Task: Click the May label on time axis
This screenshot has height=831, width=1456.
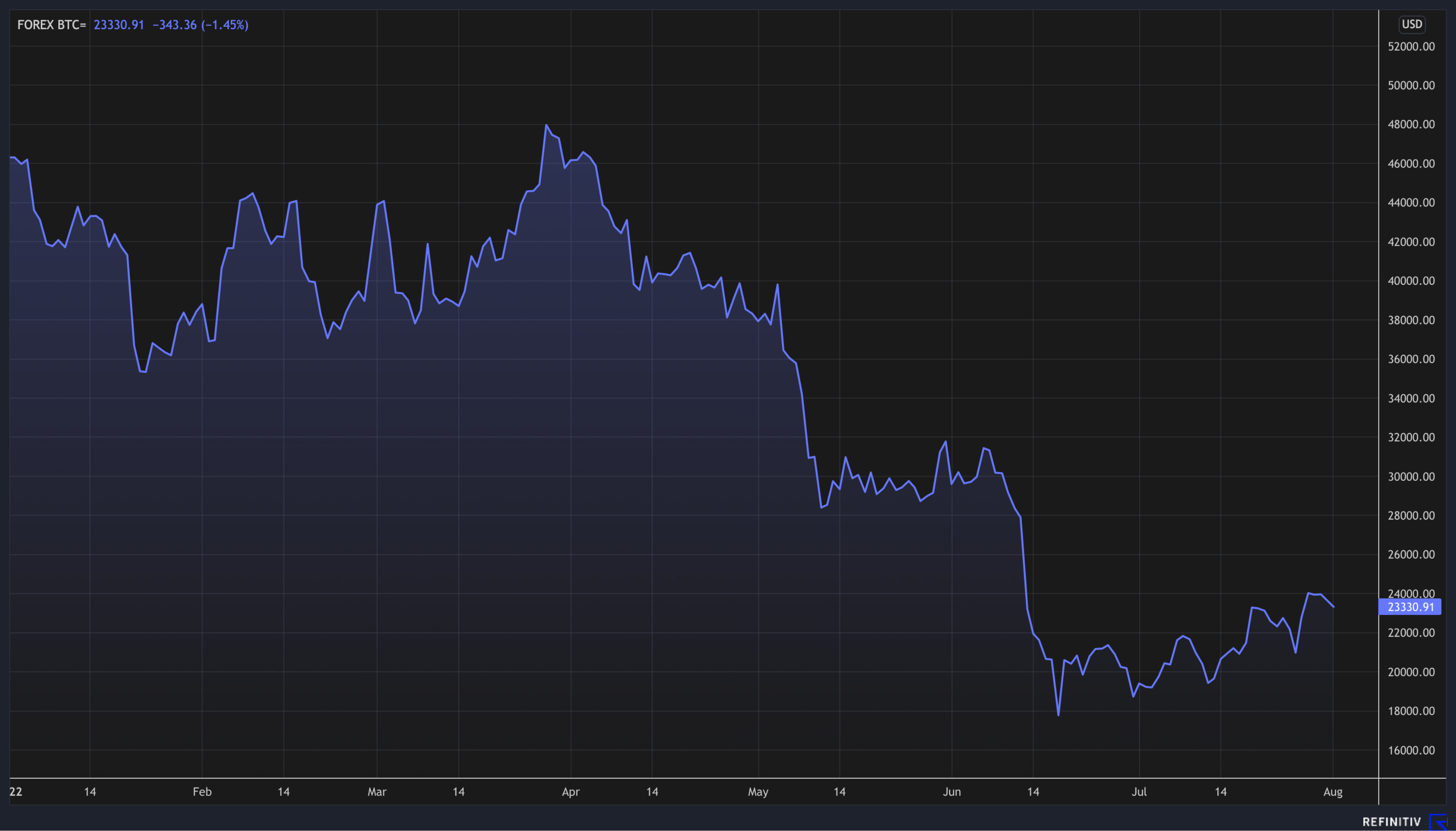Action: [758, 792]
